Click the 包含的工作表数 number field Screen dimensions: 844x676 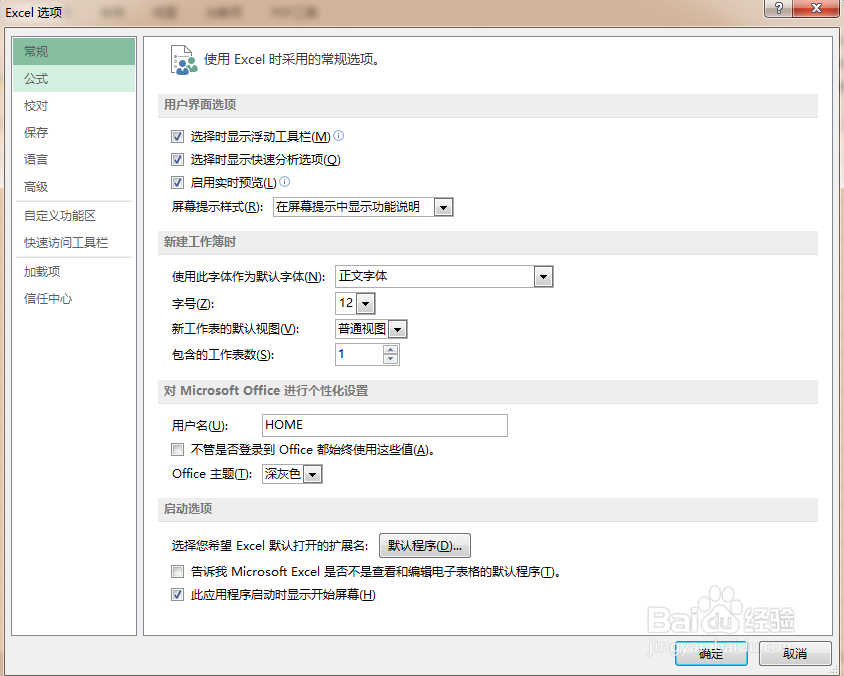pos(359,355)
